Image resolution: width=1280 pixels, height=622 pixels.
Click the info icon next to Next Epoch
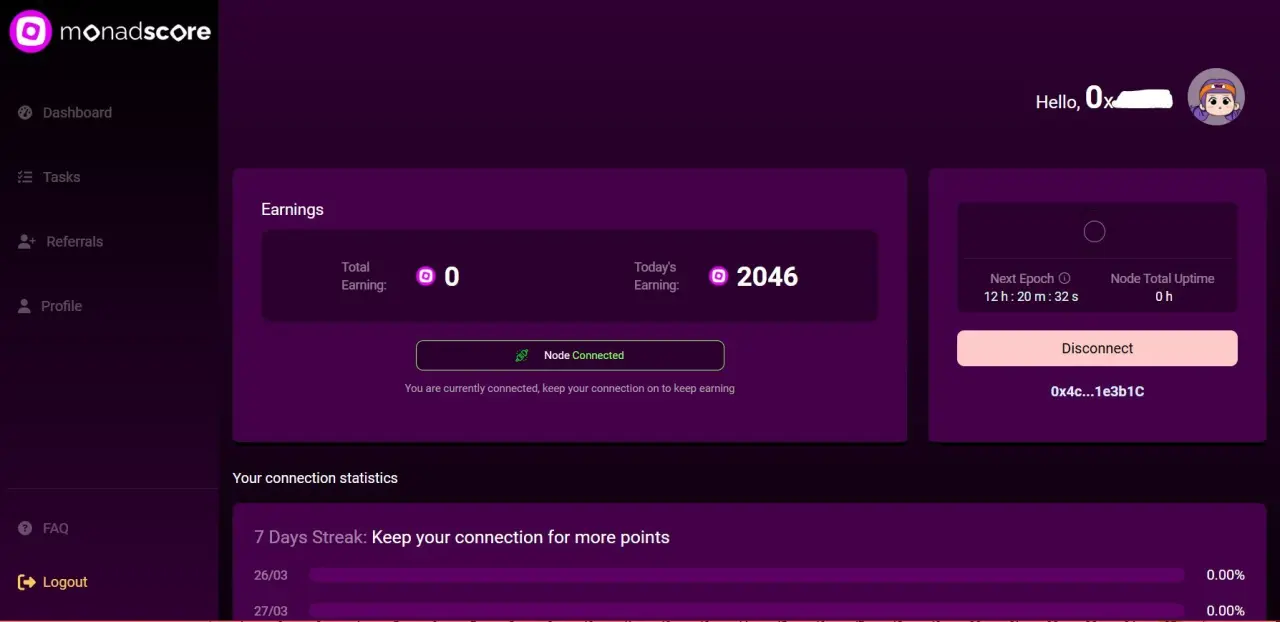coord(1064,279)
